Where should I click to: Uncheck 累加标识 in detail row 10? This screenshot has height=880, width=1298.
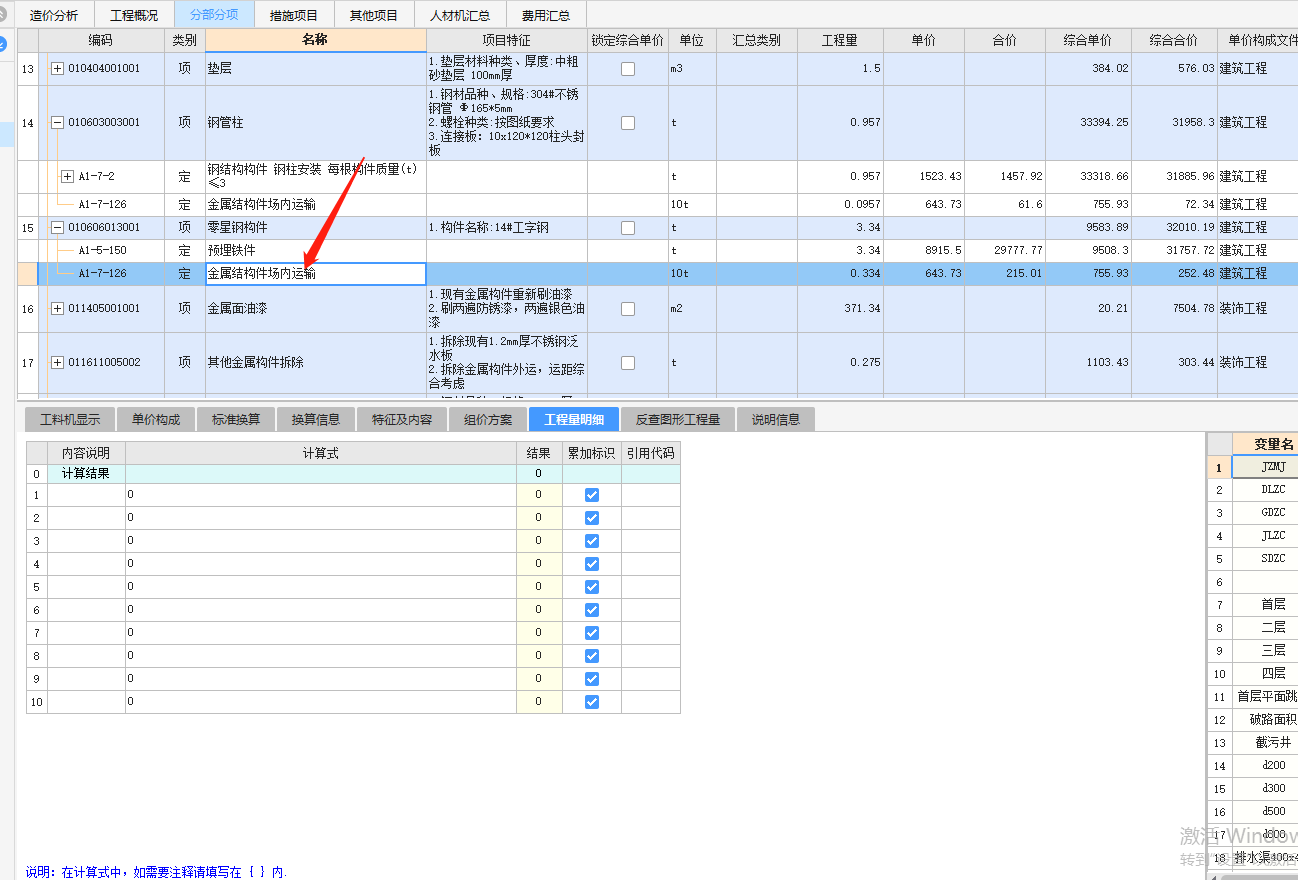[592, 702]
